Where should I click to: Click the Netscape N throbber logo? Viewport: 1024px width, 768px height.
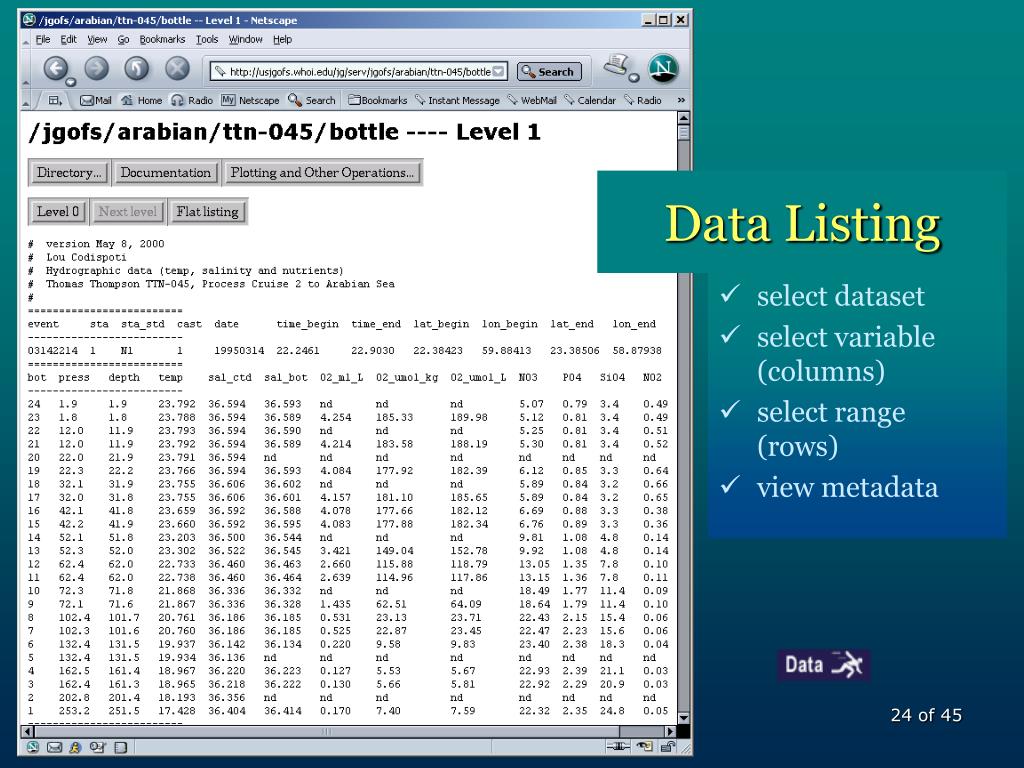(x=663, y=69)
